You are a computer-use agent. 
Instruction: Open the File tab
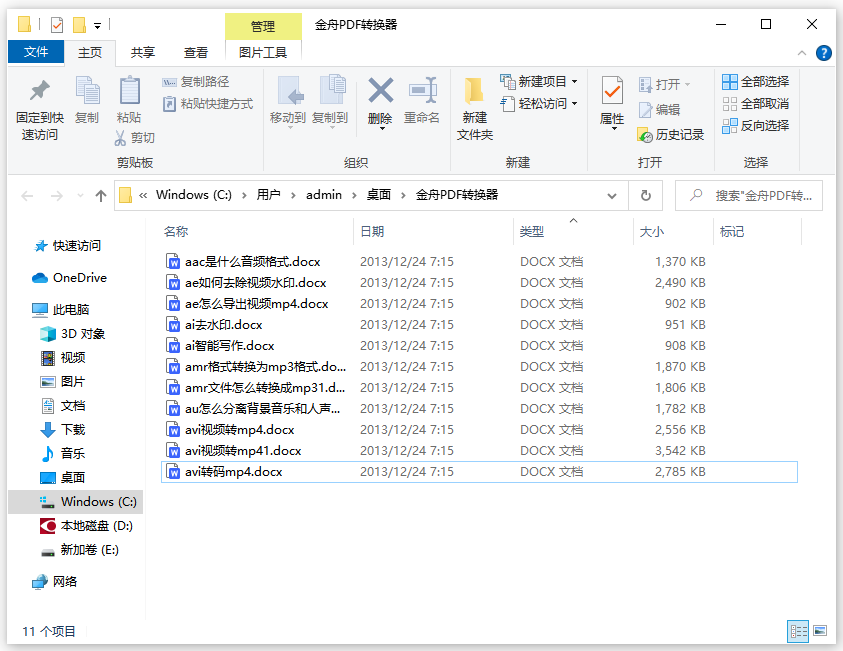(x=36, y=52)
